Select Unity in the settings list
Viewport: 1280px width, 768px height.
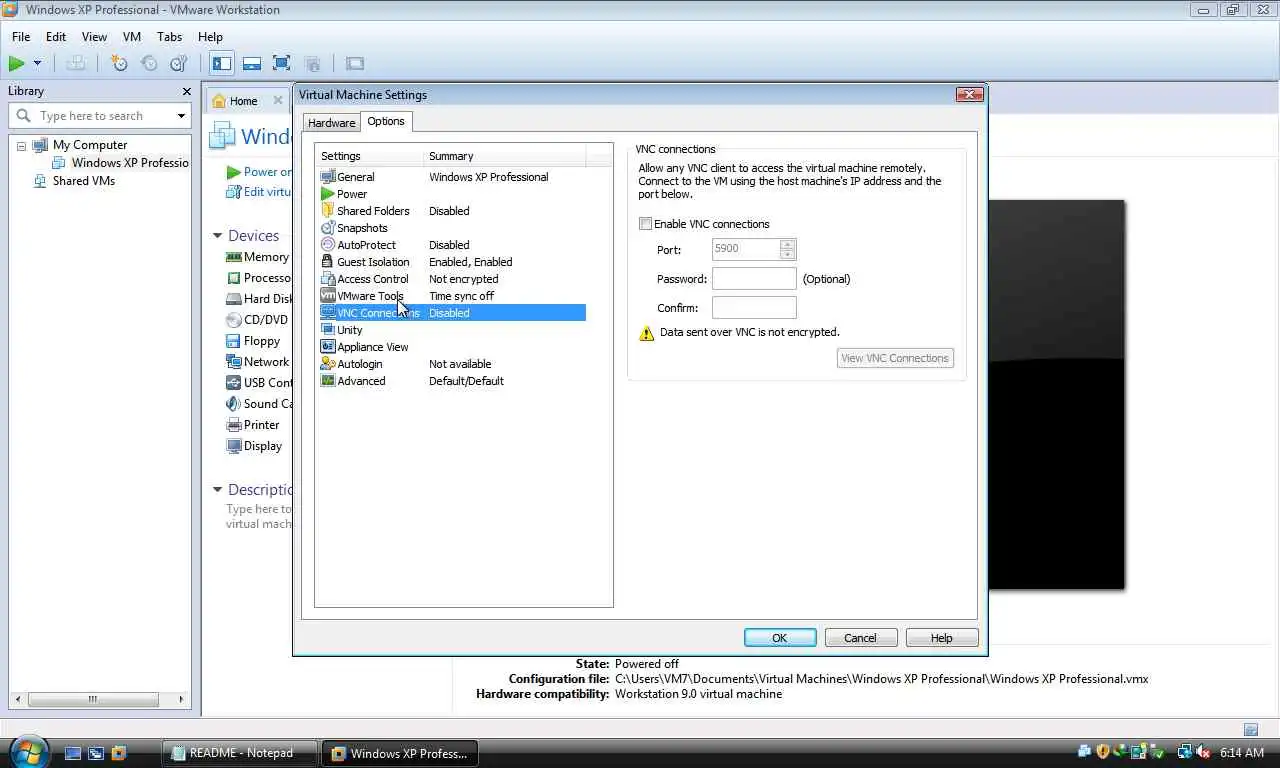point(349,330)
